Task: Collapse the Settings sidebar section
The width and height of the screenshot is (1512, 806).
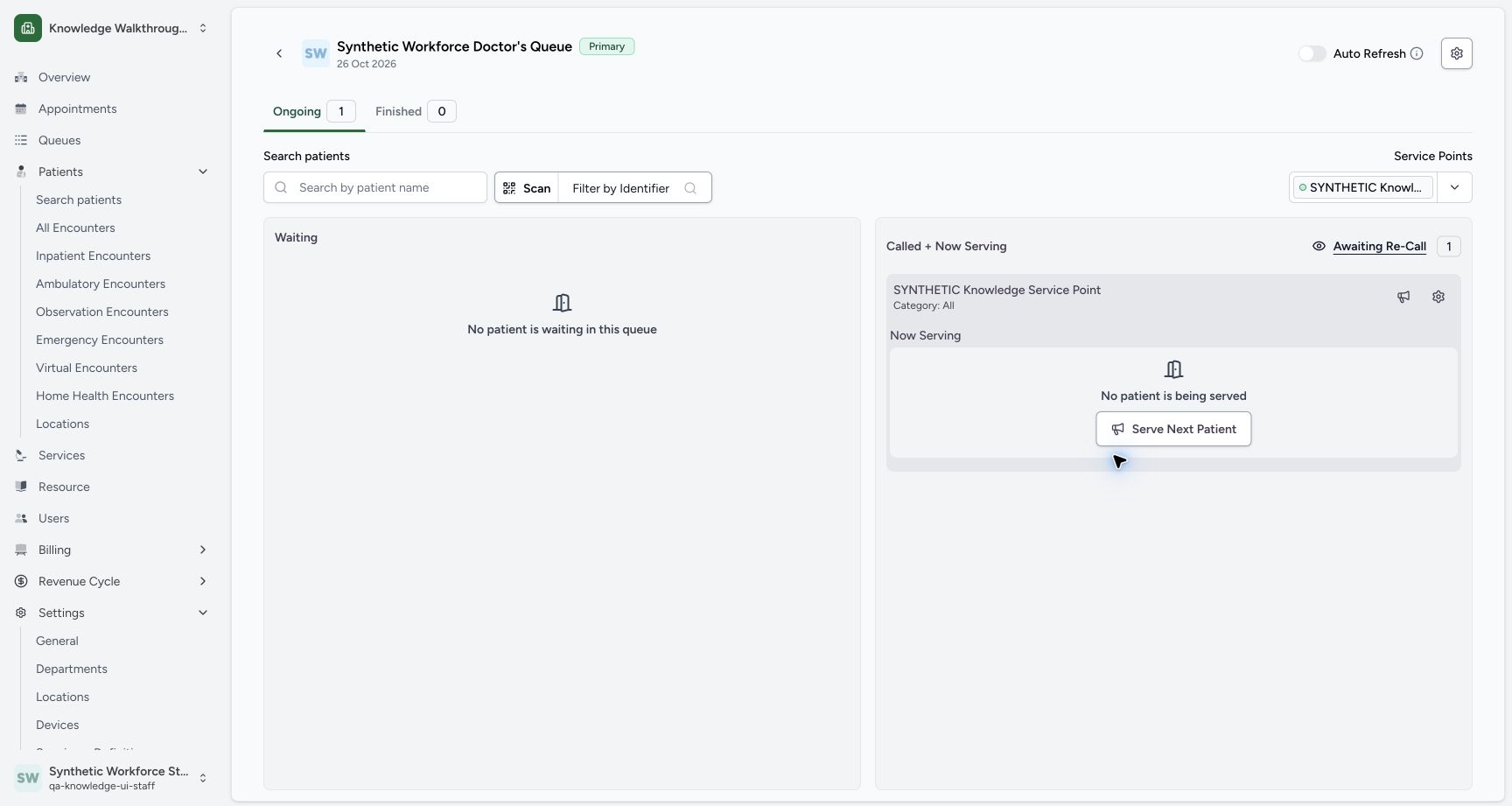Action: click(203, 613)
